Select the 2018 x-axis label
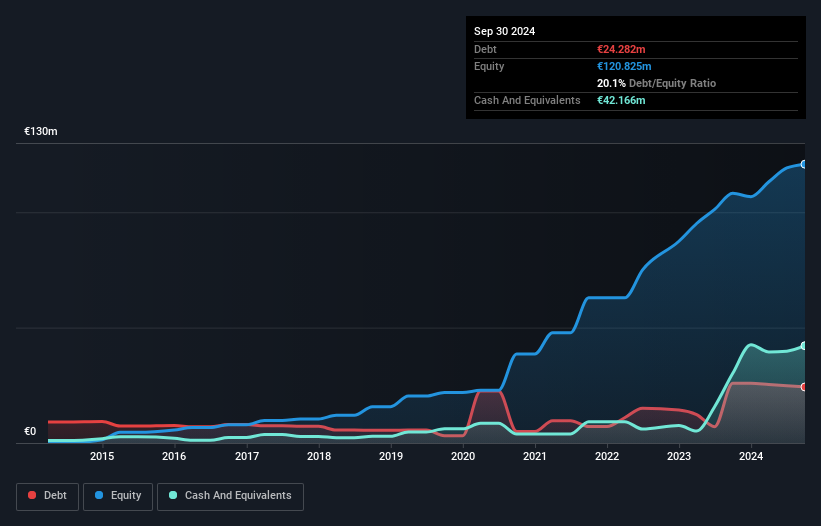The image size is (821, 526). pyautogui.click(x=319, y=456)
